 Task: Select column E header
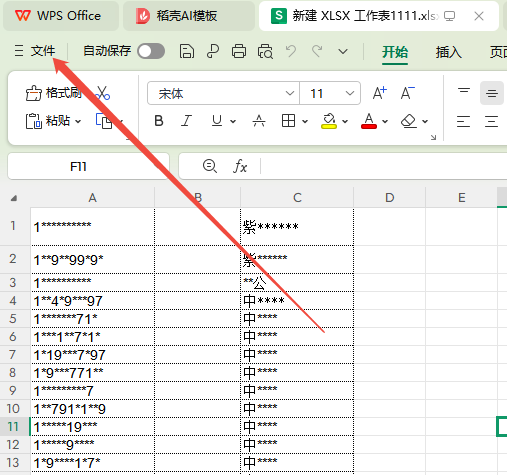pyautogui.click(x=462, y=198)
